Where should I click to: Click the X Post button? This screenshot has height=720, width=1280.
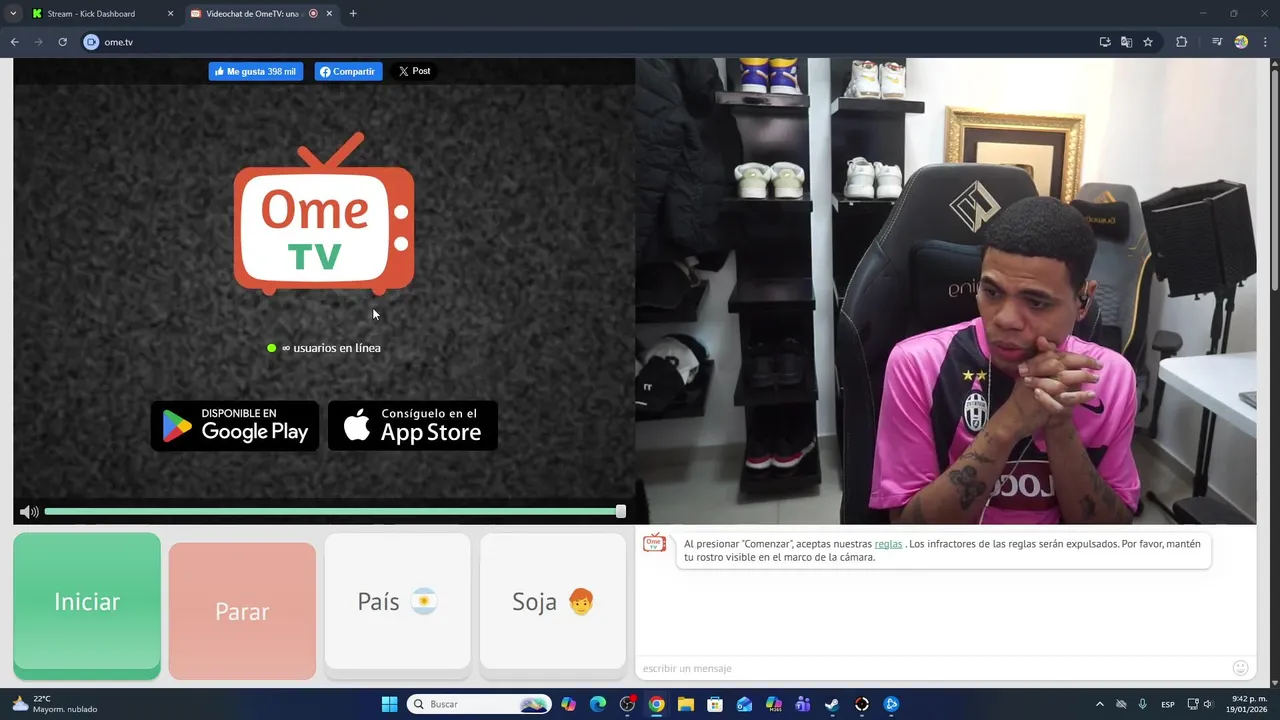coord(414,71)
